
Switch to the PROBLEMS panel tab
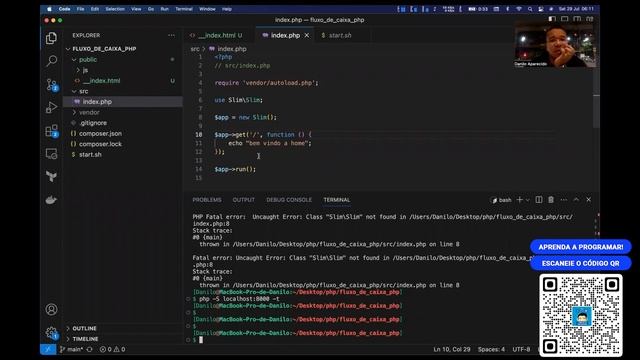(x=207, y=200)
